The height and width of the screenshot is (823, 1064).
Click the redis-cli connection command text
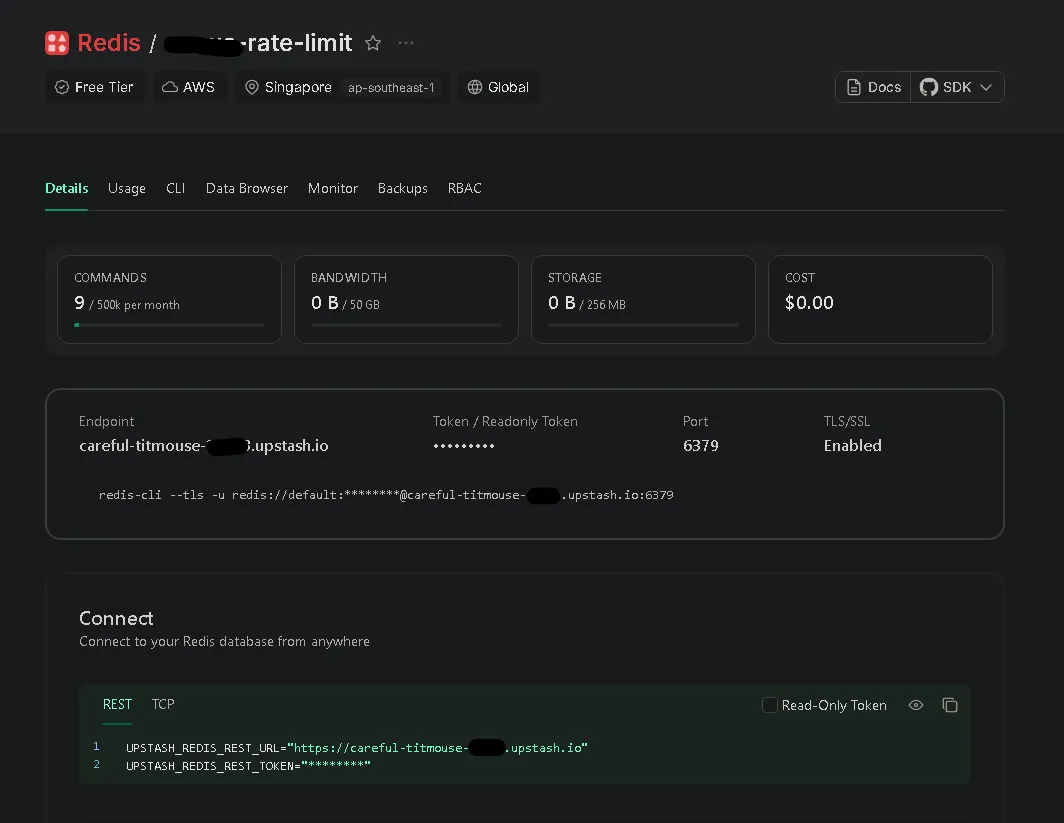click(386, 495)
